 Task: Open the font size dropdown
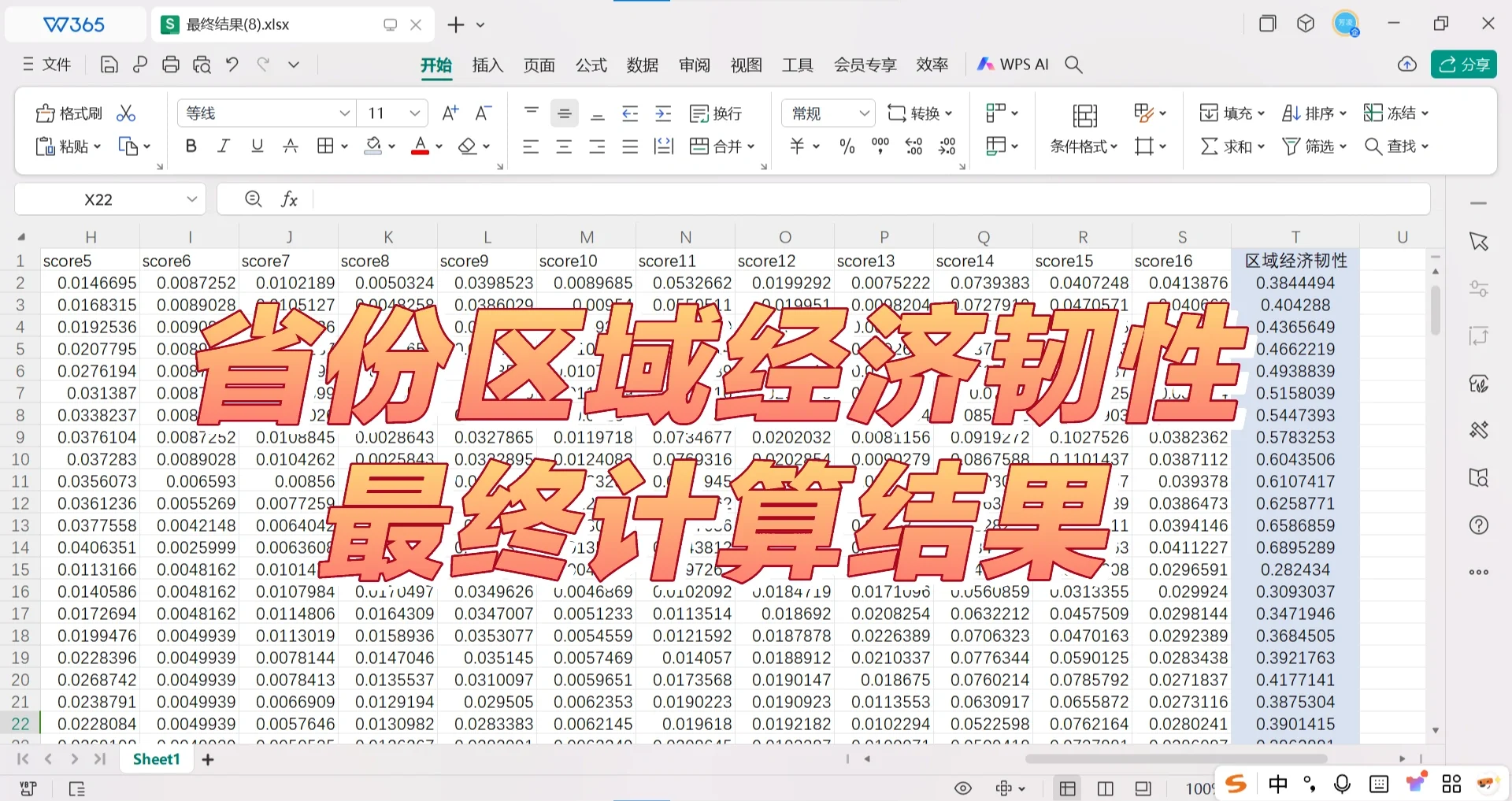(x=416, y=113)
